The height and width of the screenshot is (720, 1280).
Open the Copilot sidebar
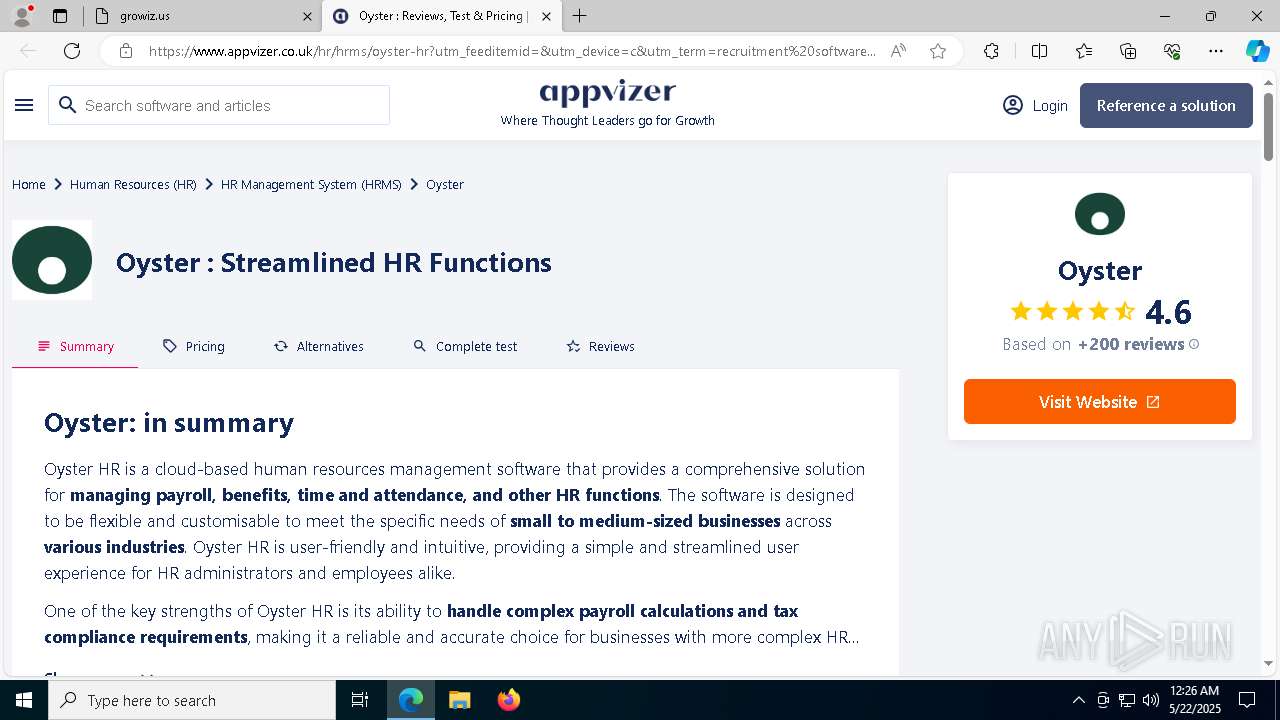[x=1257, y=51]
